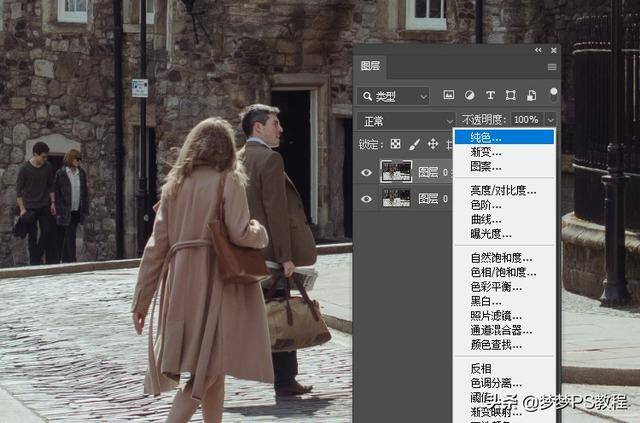Lock transparent pixels checkerboard icon

tap(395, 144)
